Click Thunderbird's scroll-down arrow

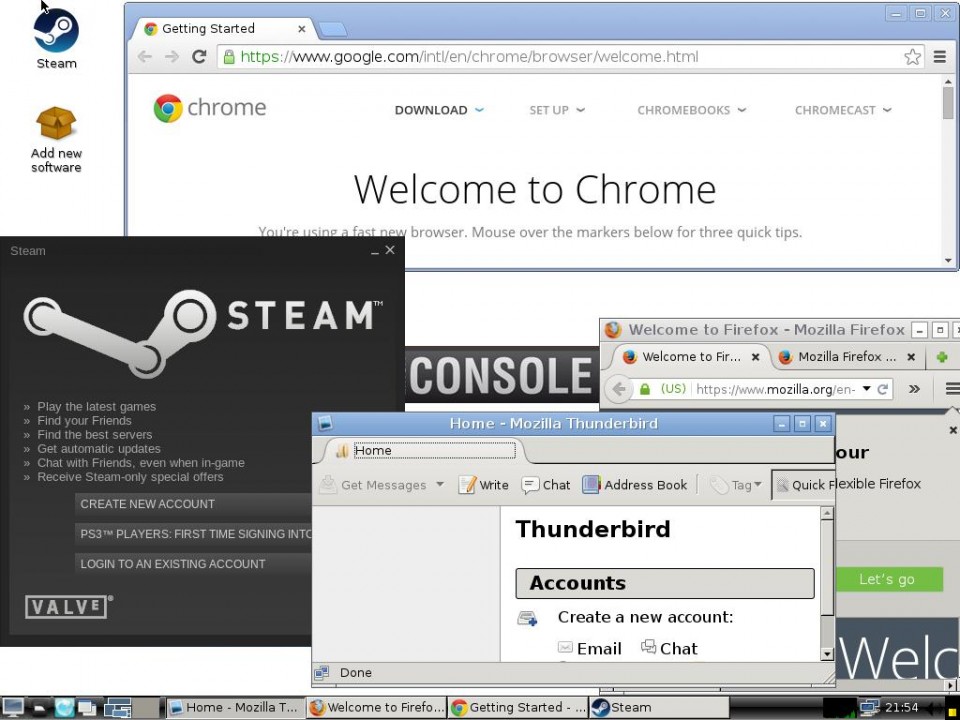coord(827,654)
